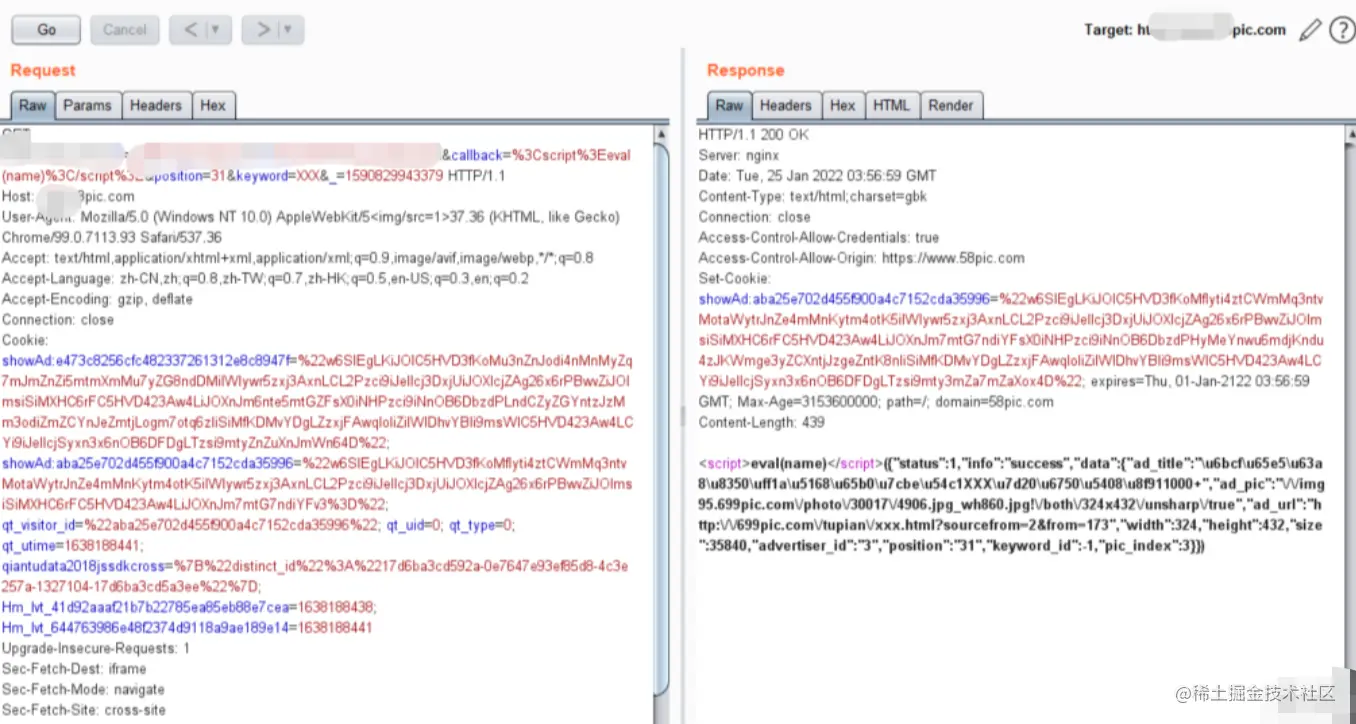The image size is (1356, 724).
Task: Click the 'qt_utime=1638188441' cookie value
Action: pyautogui.click(x=73, y=545)
